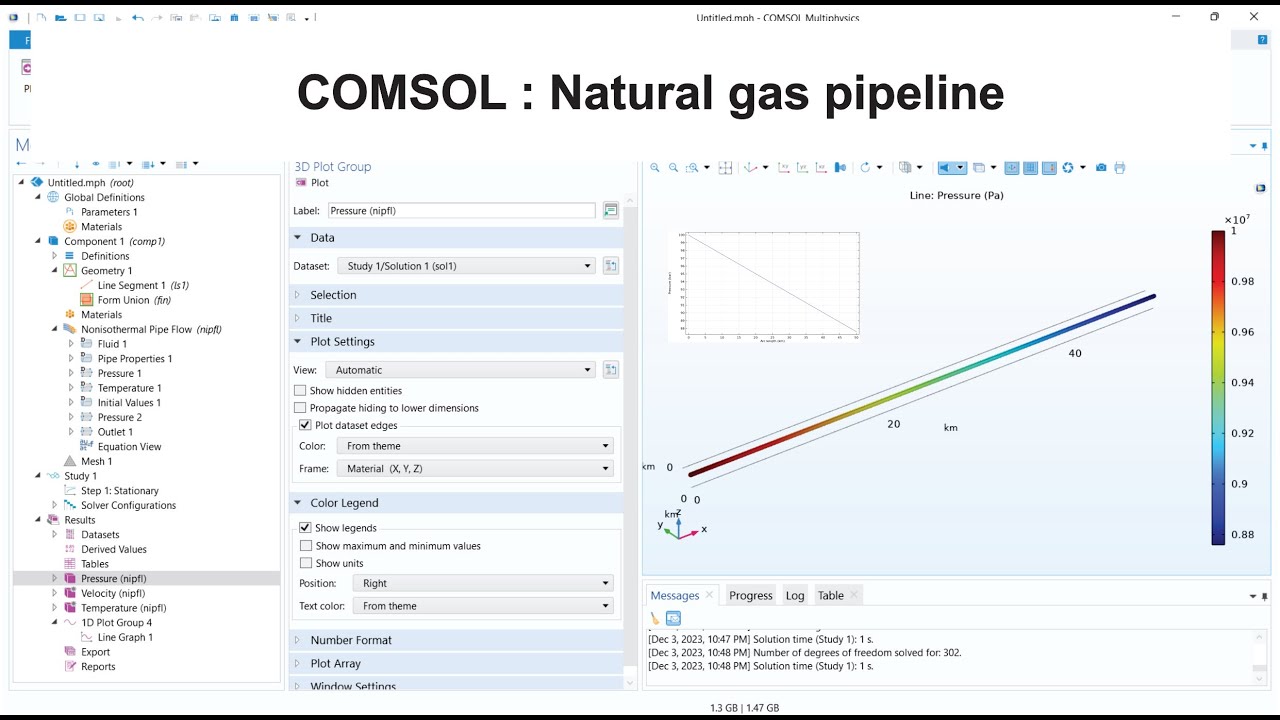1280x720 pixels.
Task: Click the Model Builder move down arrow icon
Action: pos(77,164)
